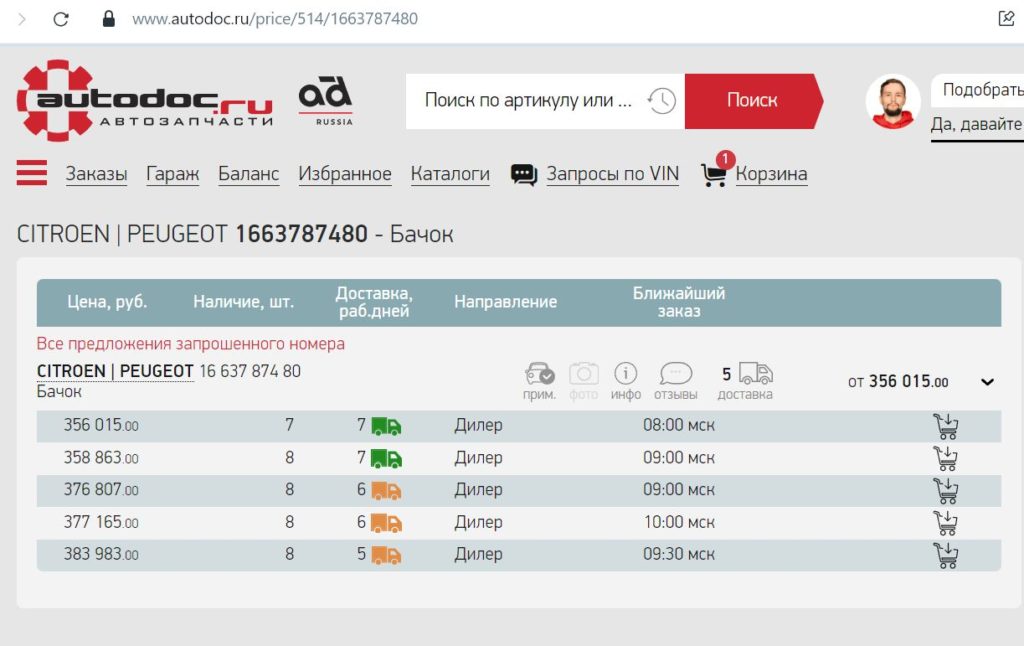The width and height of the screenshot is (1024, 646).
Task: Click the share page icon in the address bar
Action: click(x=1006, y=18)
